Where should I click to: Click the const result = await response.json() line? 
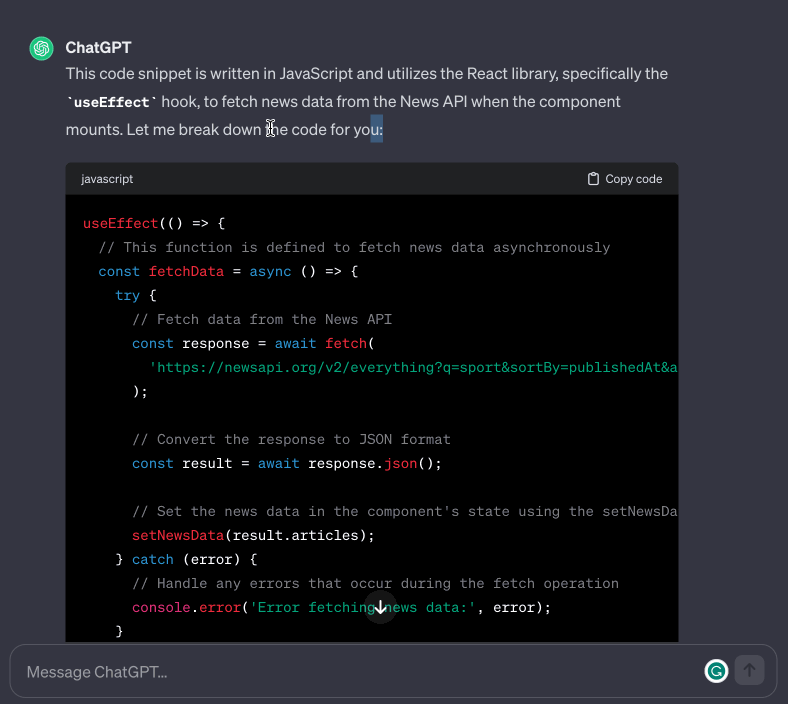(x=287, y=463)
